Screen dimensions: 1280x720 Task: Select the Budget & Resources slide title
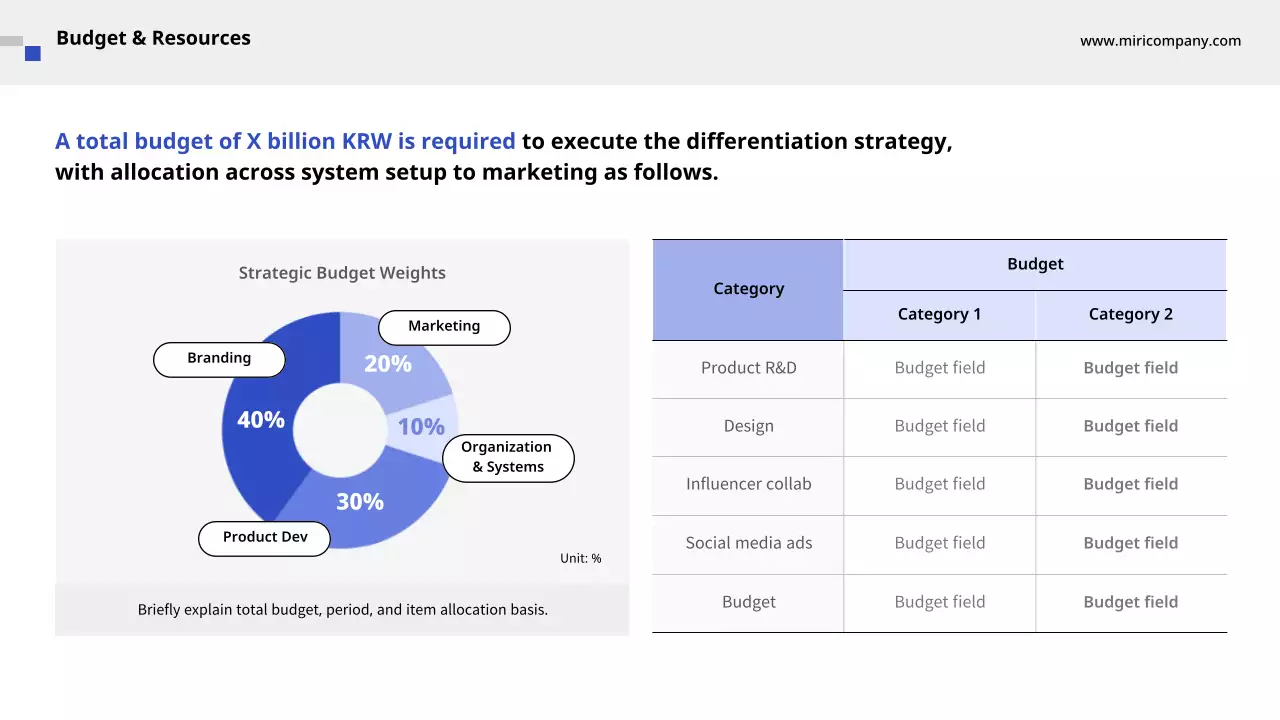coord(153,38)
